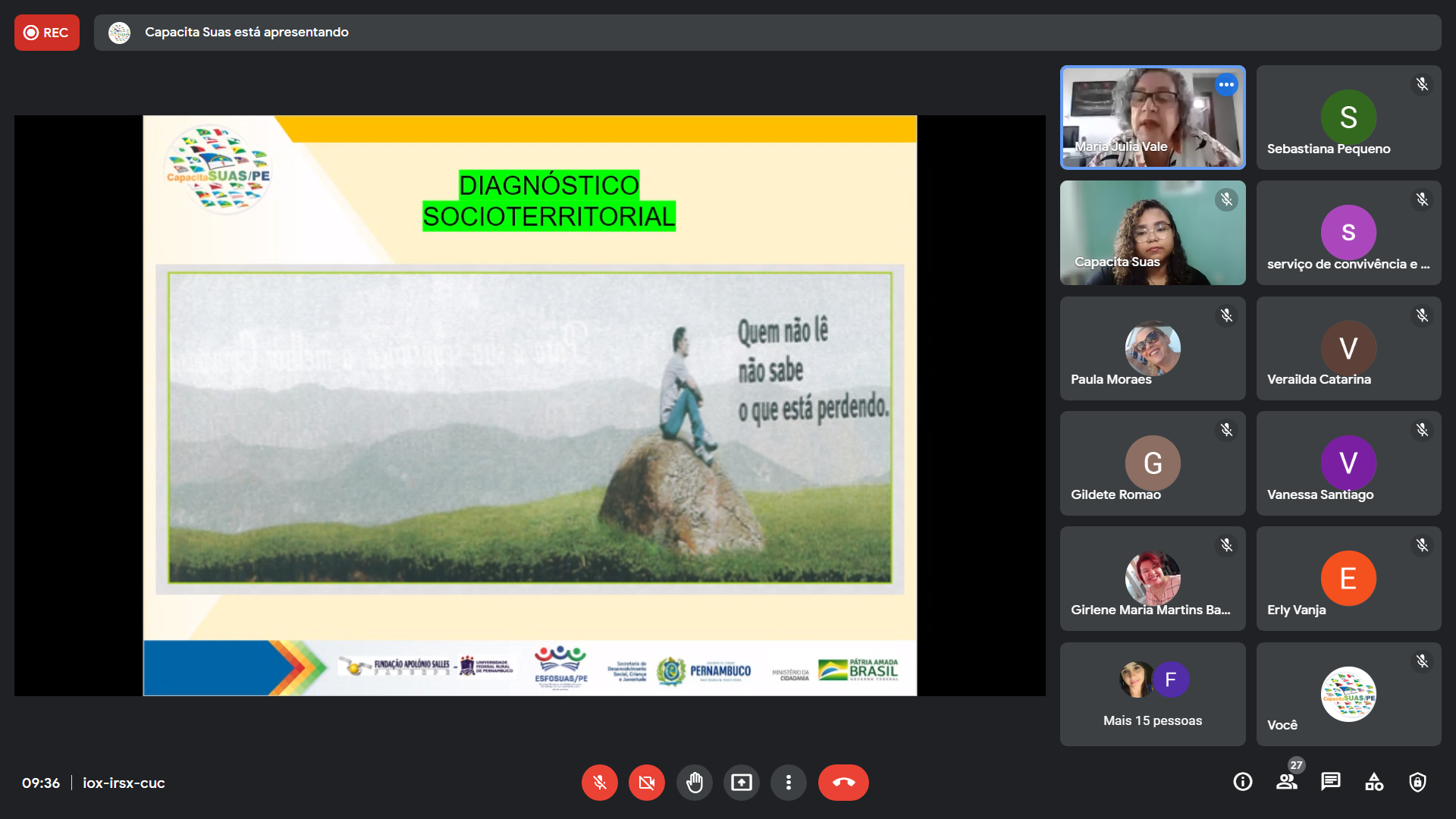Show participants list people icon

pos(1286,782)
